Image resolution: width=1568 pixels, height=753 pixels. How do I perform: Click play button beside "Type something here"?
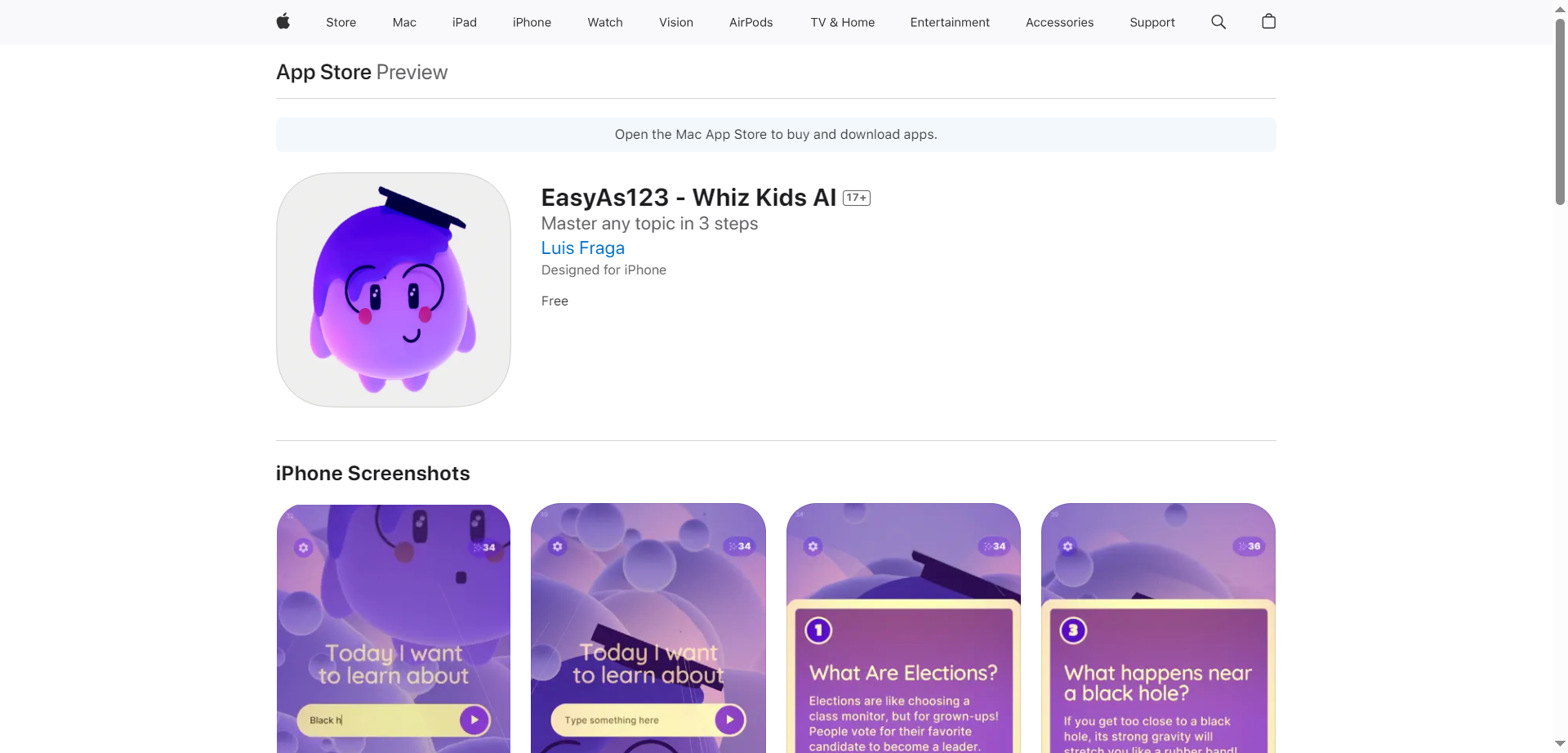coord(729,720)
